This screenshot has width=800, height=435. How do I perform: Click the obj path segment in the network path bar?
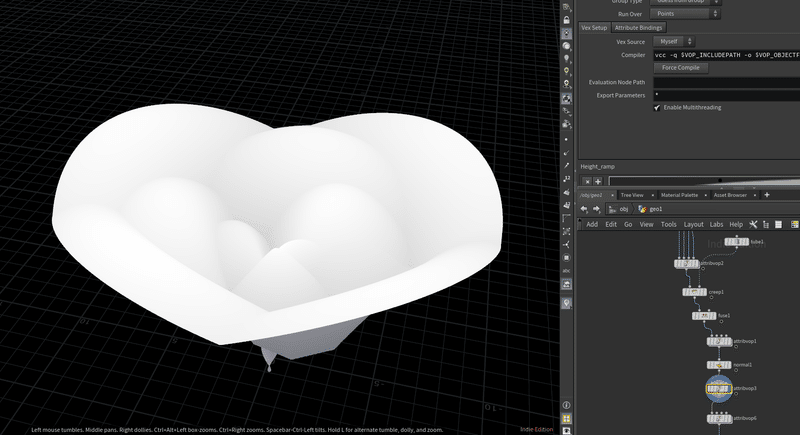(x=619, y=209)
